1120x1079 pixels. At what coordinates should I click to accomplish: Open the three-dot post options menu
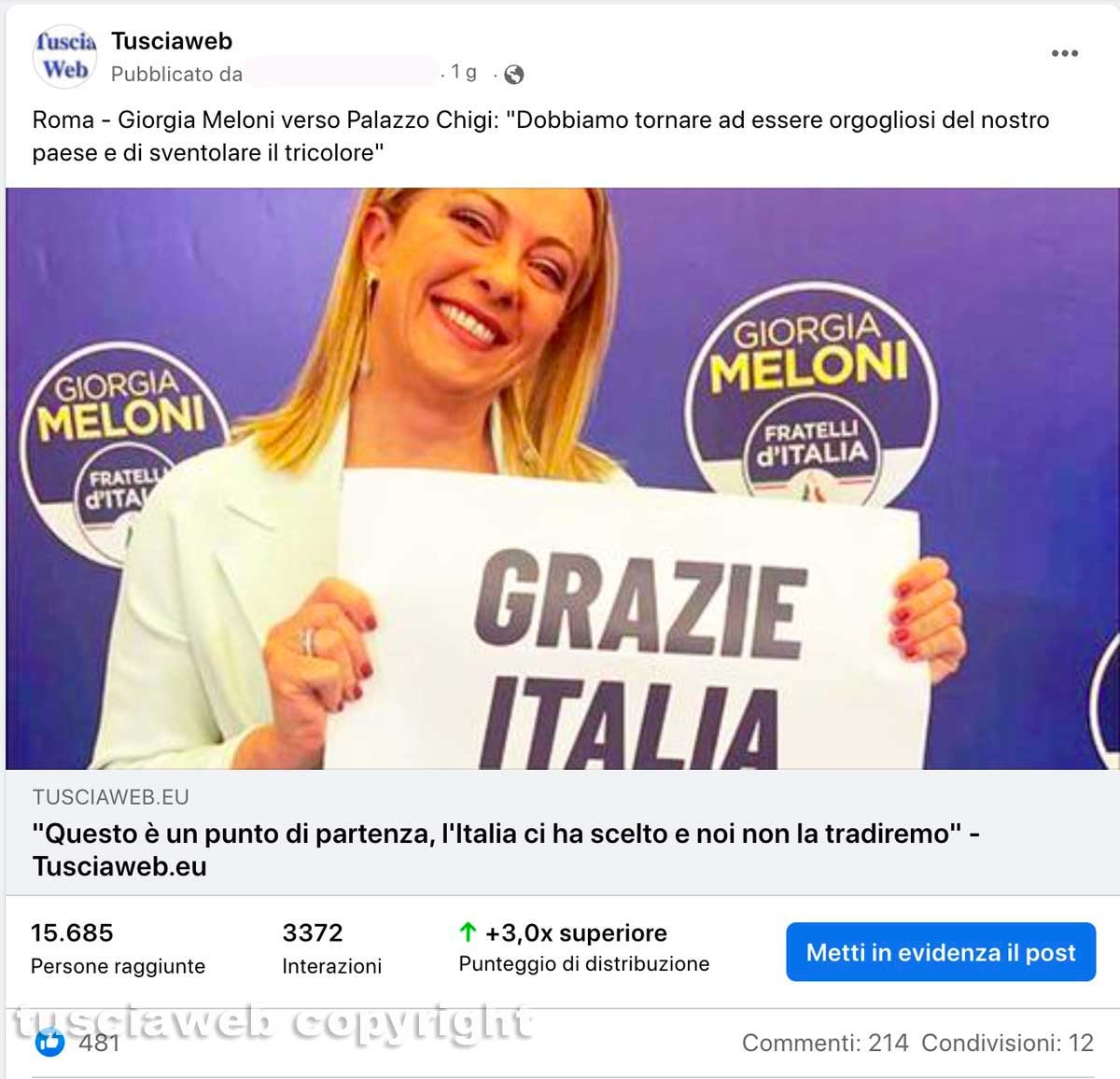(1065, 53)
